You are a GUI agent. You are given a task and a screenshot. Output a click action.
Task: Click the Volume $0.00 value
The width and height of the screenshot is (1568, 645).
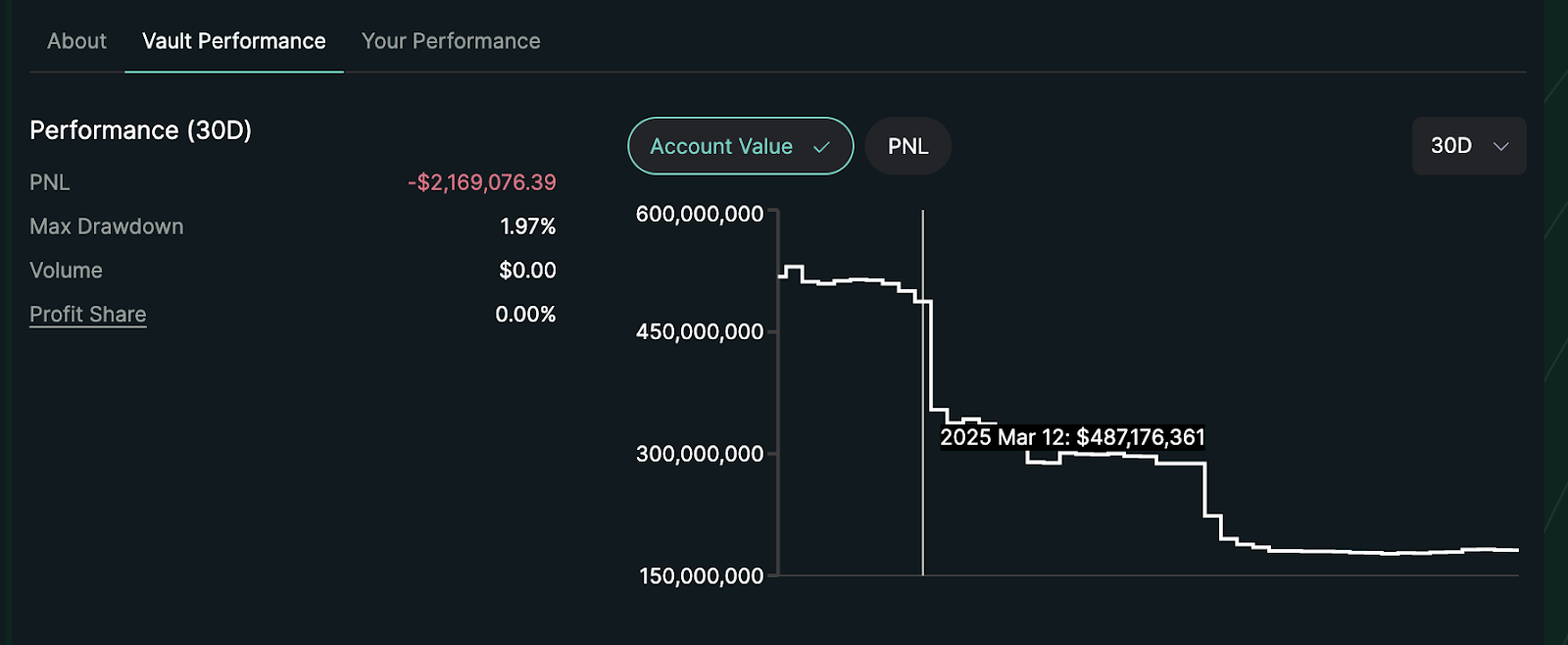[x=527, y=271]
